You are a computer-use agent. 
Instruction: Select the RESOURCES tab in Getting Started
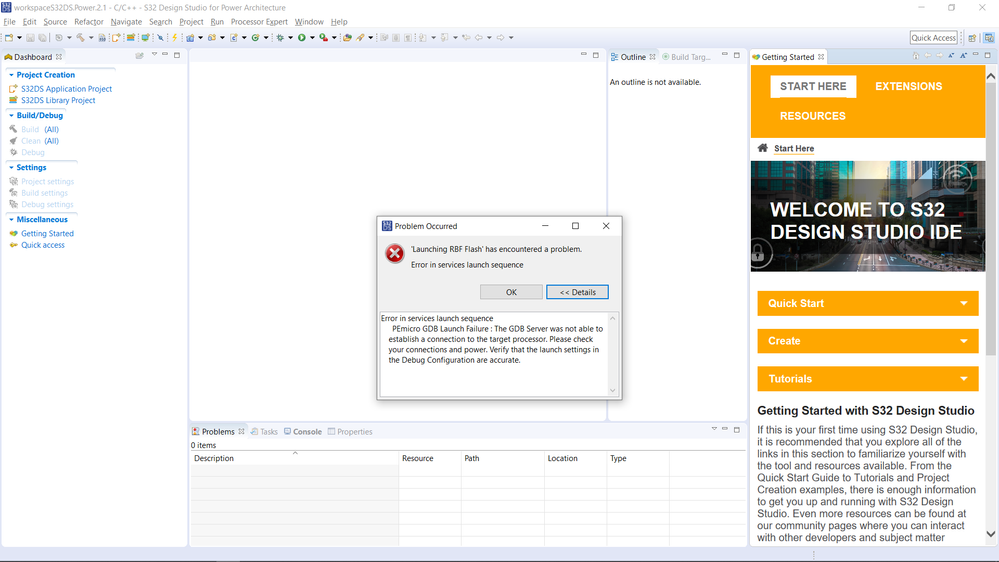tap(812, 116)
